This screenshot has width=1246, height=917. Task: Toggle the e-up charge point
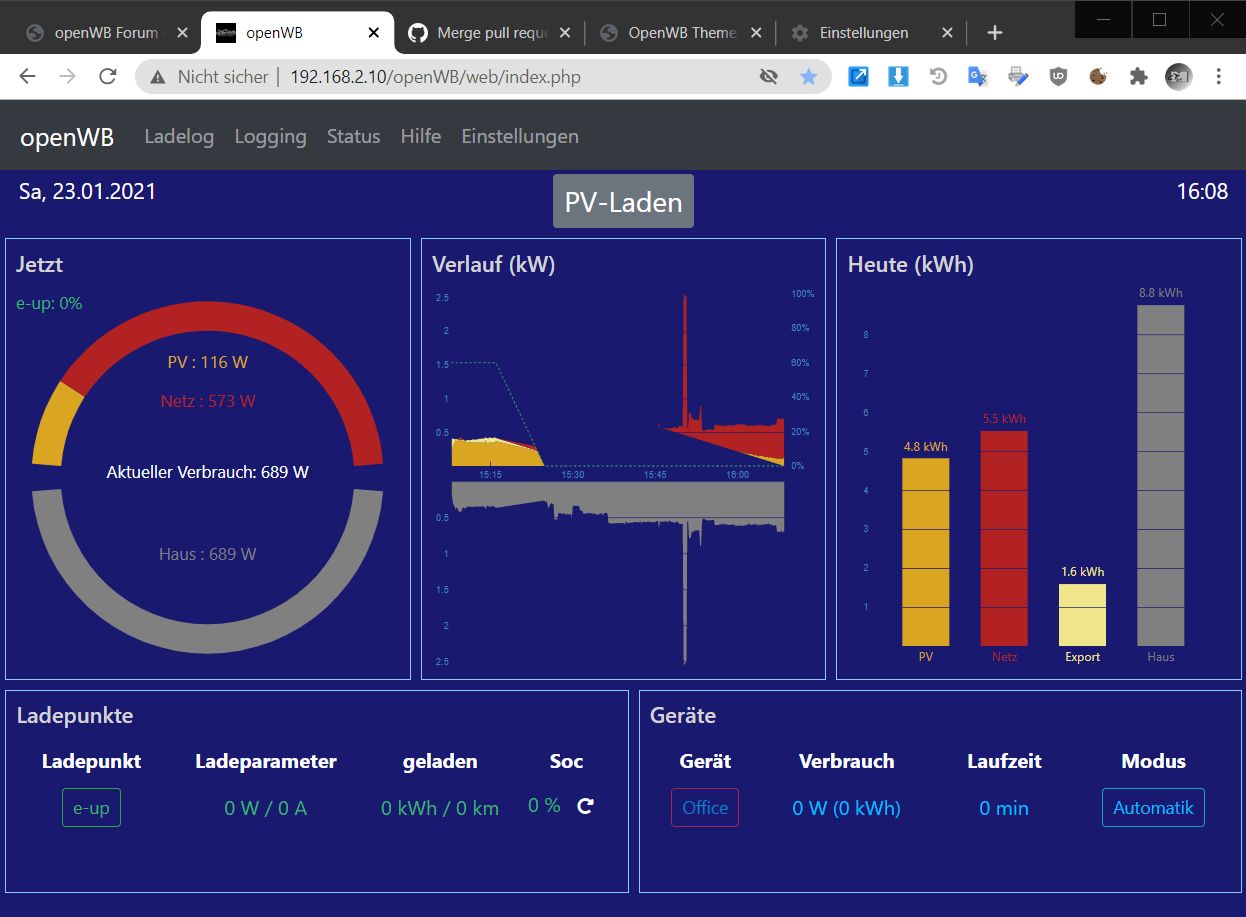coord(91,808)
